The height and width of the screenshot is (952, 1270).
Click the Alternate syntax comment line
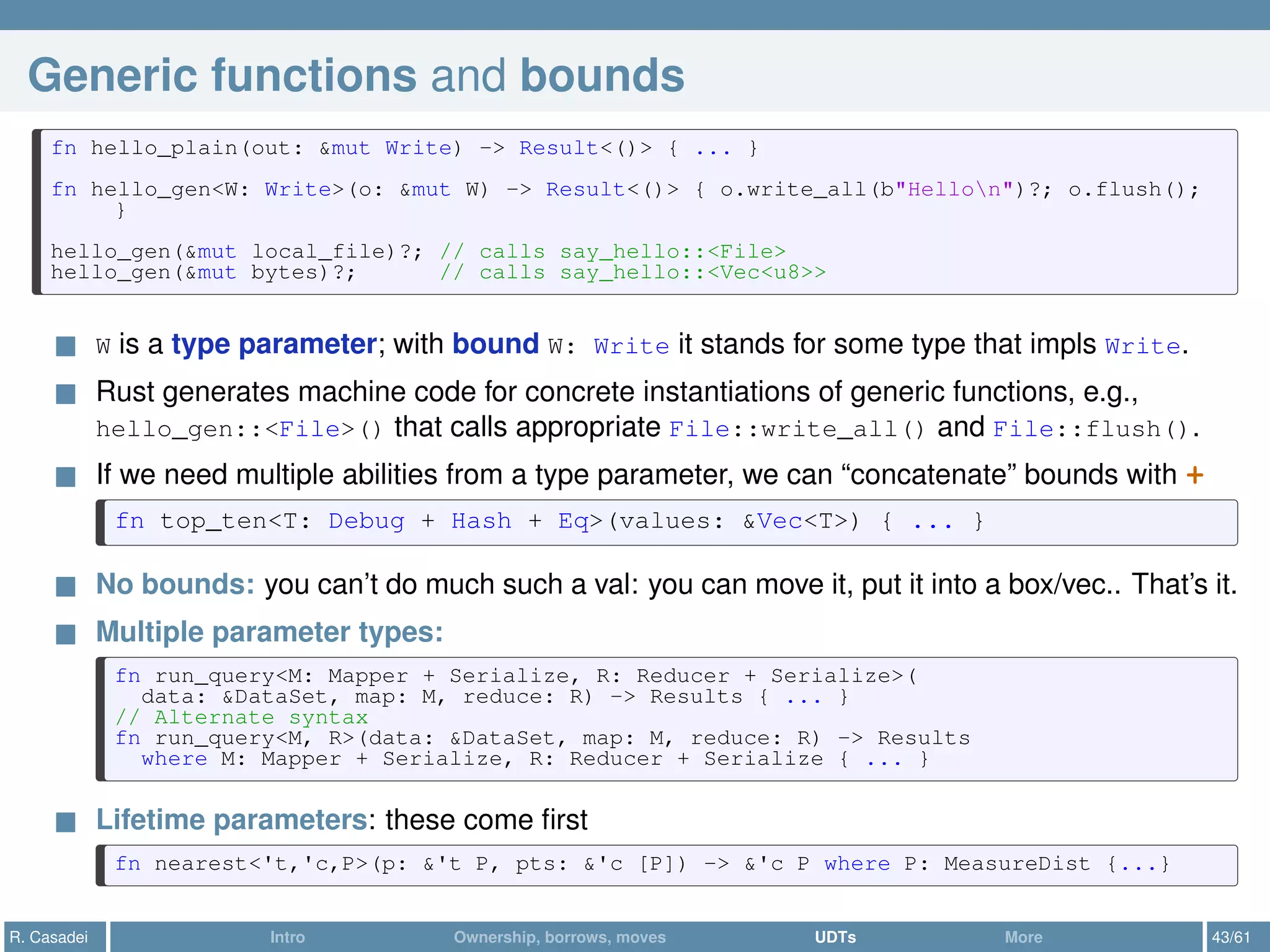pyautogui.click(x=242, y=718)
